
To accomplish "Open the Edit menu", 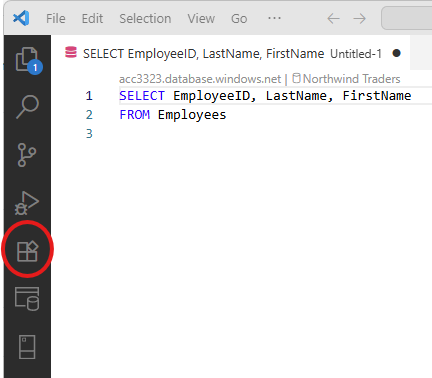I will [92, 19].
